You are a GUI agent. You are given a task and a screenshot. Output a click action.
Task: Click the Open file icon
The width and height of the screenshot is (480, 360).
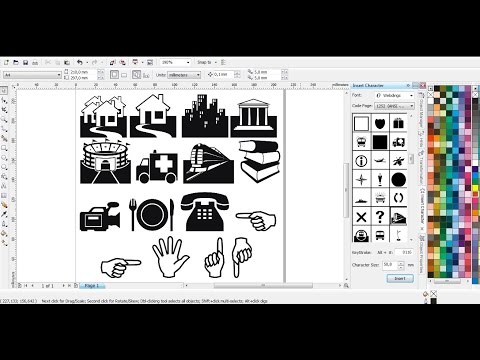[x=16, y=62]
